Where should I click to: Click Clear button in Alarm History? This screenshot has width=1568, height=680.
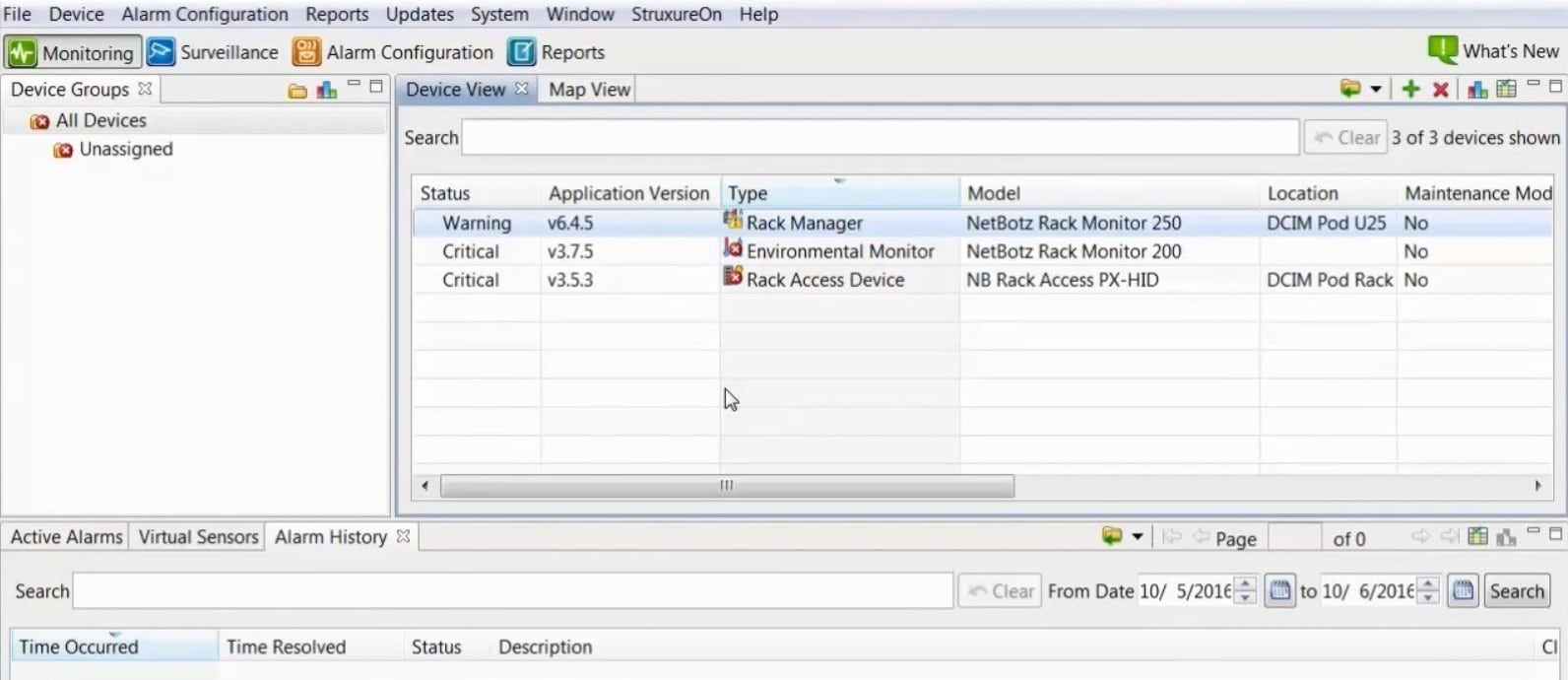[1000, 591]
